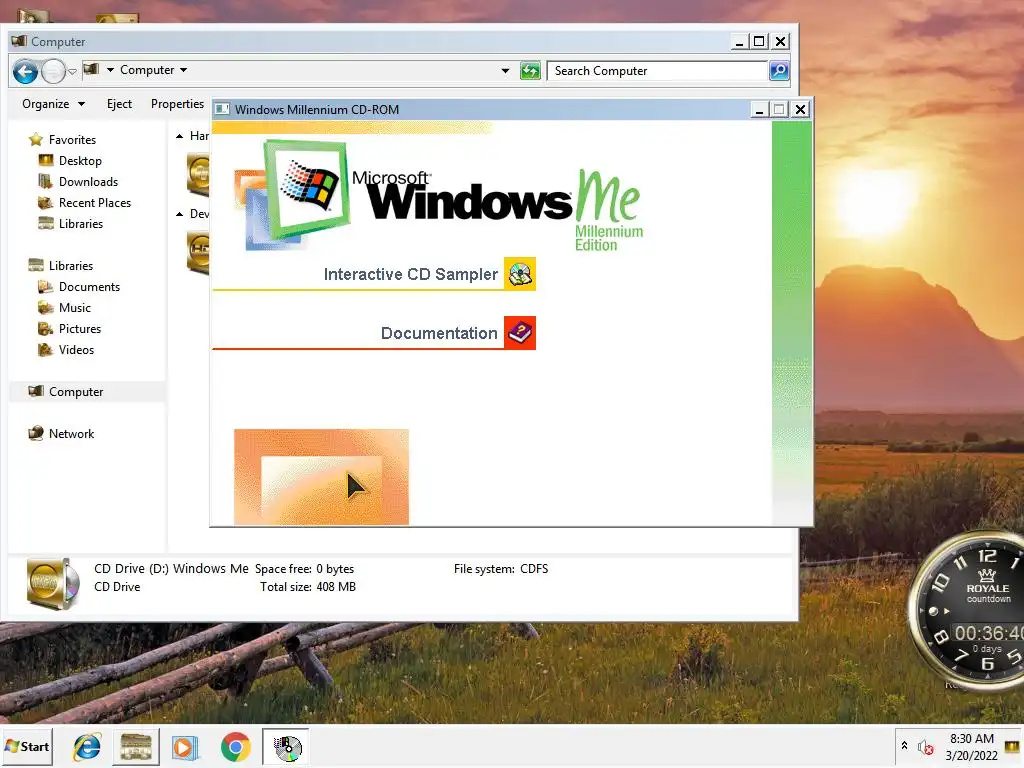Click the round button left of gadget play arrow
This screenshot has width=1024, height=768.
[934, 611]
